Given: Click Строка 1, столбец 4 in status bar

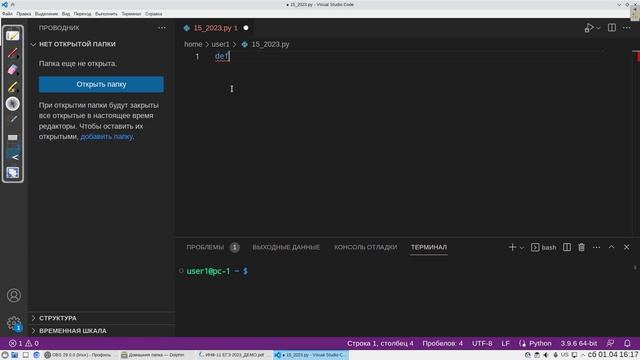Looking at the screenshot, I should 380,343.
